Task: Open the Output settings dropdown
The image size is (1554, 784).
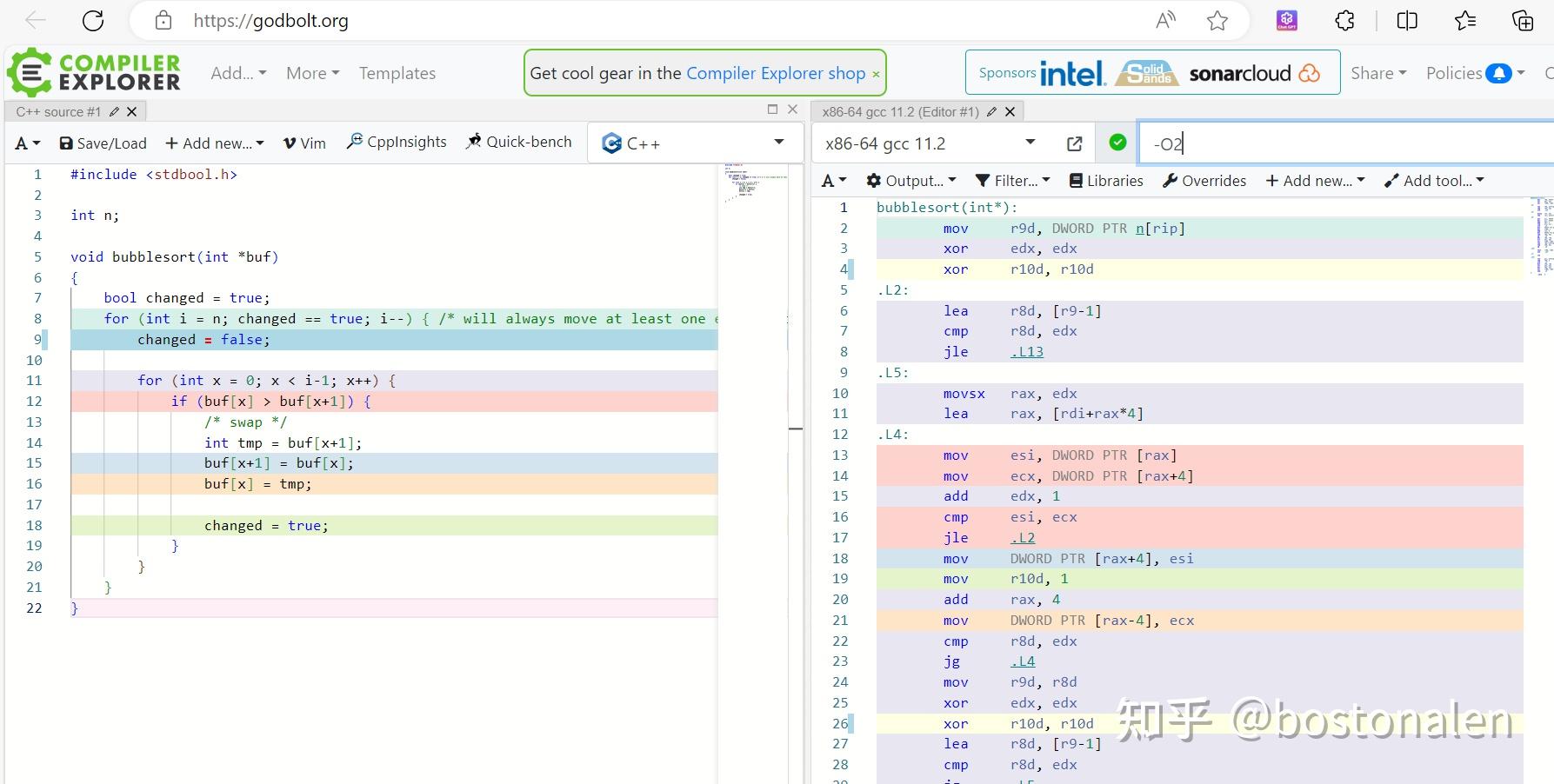Action: coord(911,181)
